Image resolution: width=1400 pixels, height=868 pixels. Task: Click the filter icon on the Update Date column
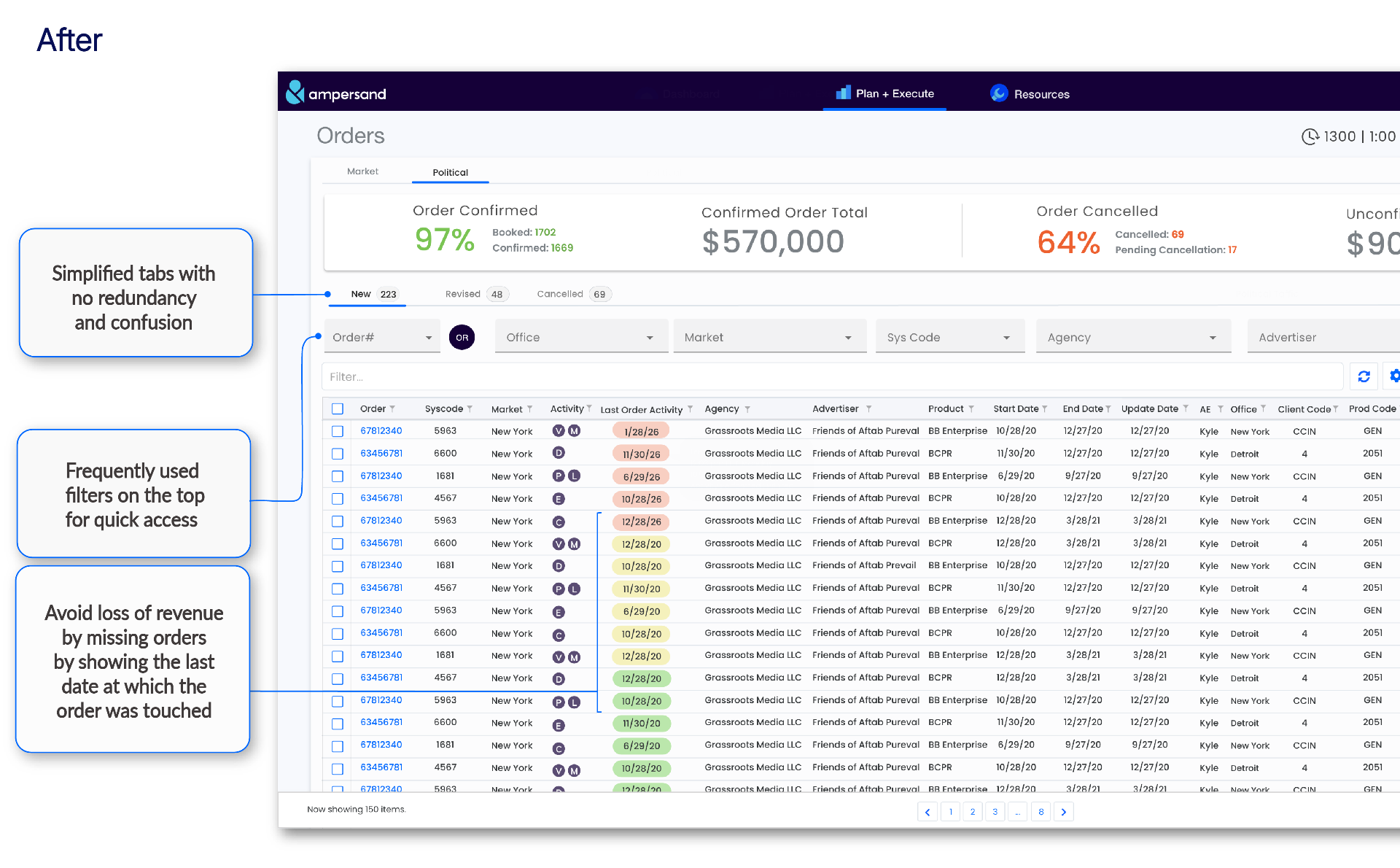coord(1186,408)
